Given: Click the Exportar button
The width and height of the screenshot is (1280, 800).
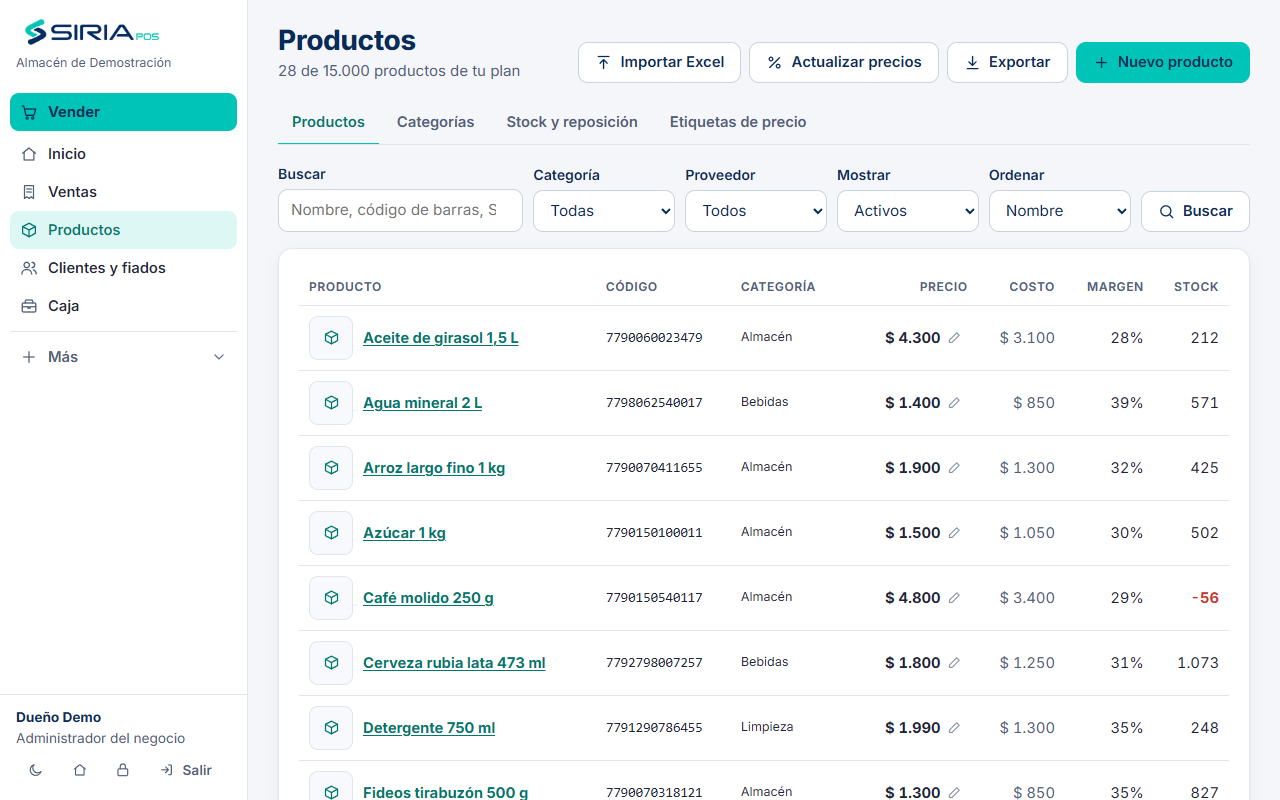Looking at the screenshot, I should click(x=1007, y=62).
